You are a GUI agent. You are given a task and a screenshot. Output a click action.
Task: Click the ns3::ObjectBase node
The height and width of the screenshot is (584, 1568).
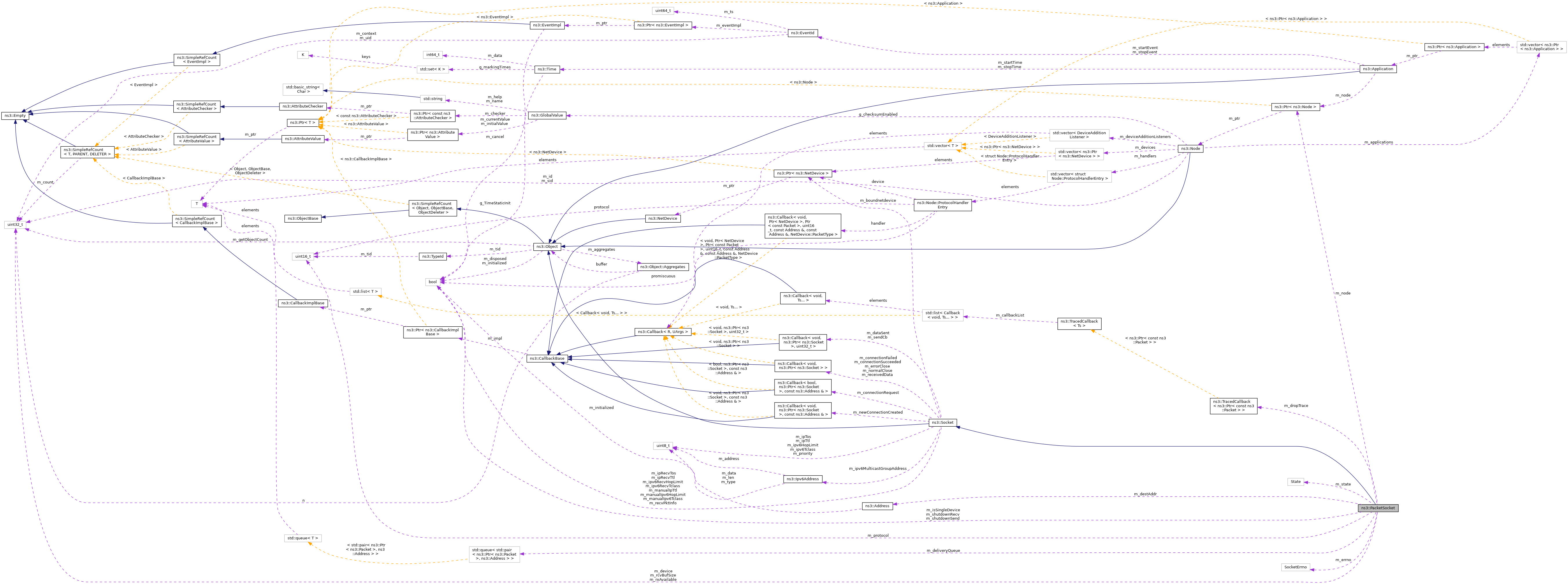click(x=303, y=219)
